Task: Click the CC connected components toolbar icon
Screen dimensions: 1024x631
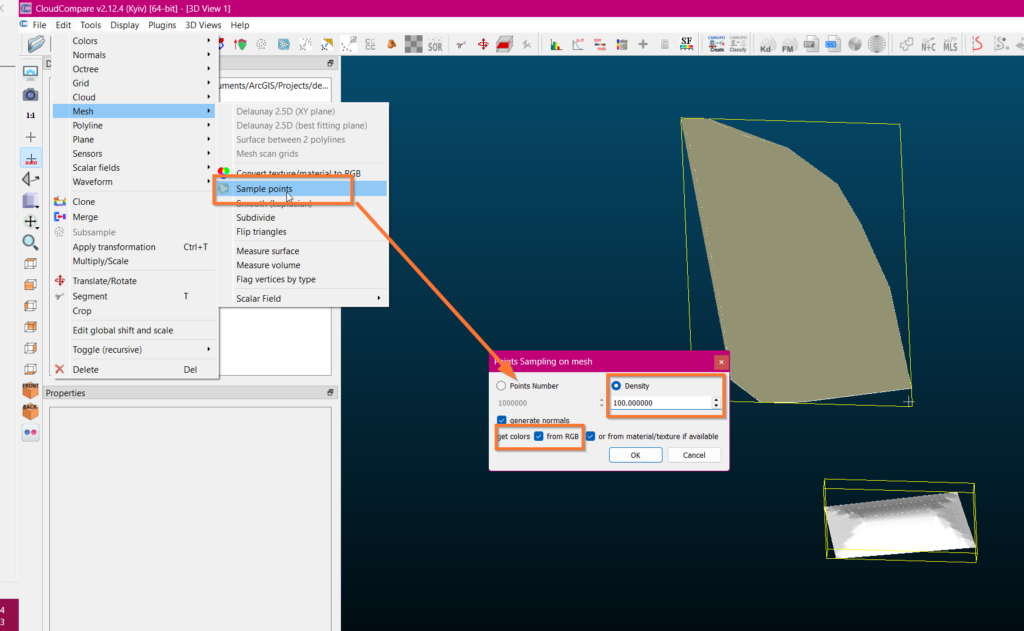Action: tap(370, 44)
